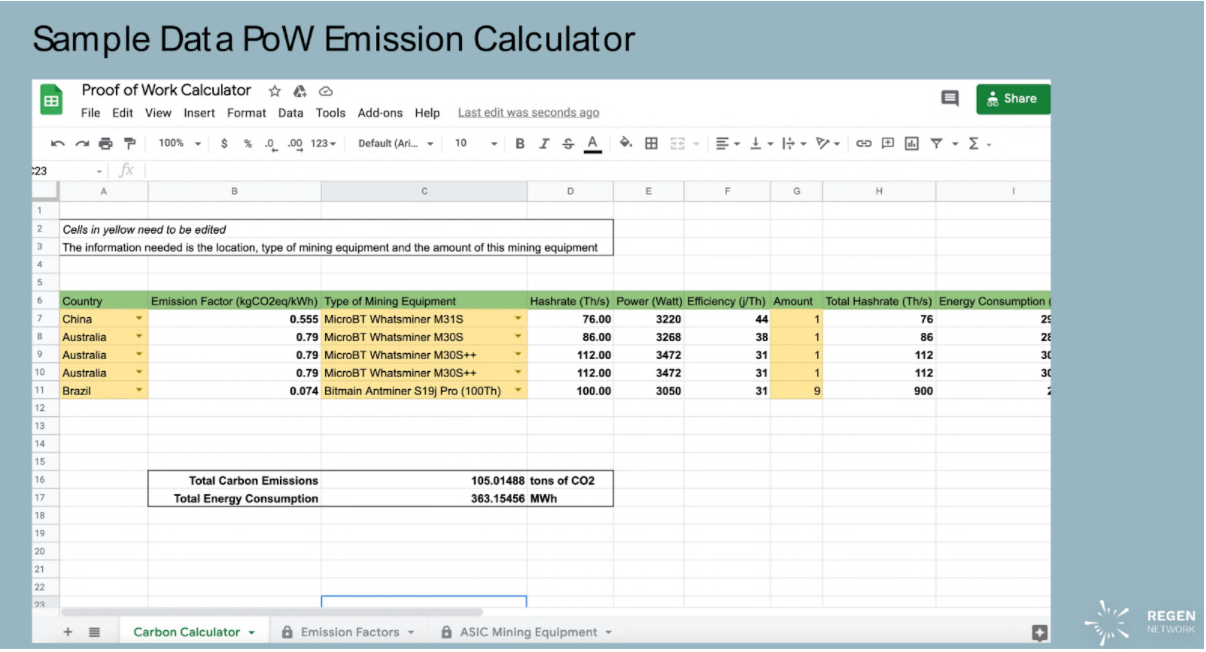1206x652 pixels.
Task: Open the China country dropdown arrow
Action: 138,319
